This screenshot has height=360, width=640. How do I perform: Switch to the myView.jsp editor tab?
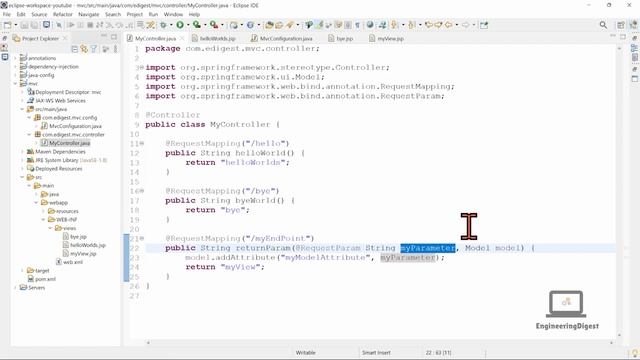click(387, 38)
